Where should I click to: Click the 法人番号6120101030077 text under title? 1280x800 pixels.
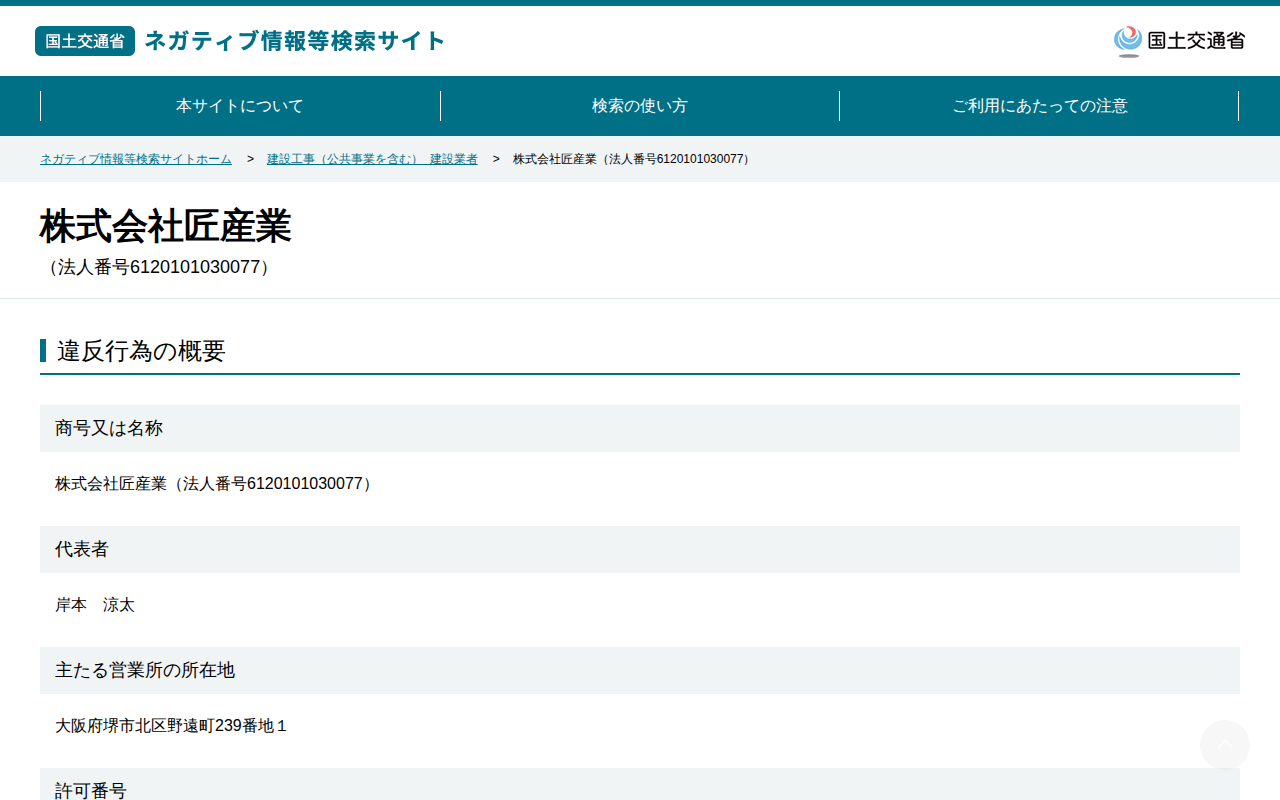click(x=158, y=267)
